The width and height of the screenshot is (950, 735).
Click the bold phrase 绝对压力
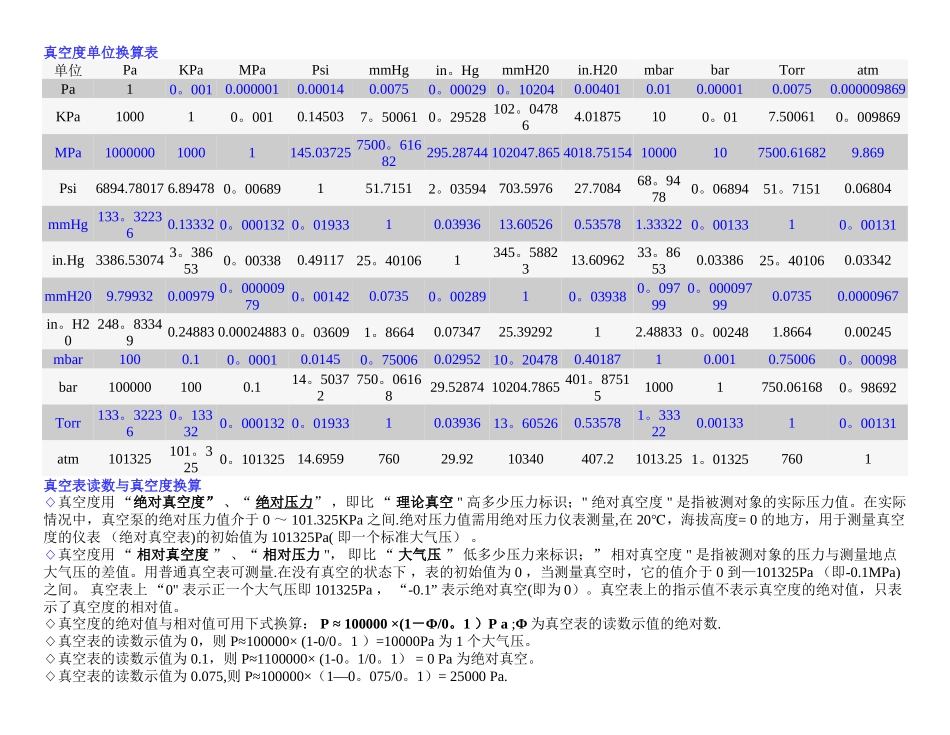[x=284, y=502]
